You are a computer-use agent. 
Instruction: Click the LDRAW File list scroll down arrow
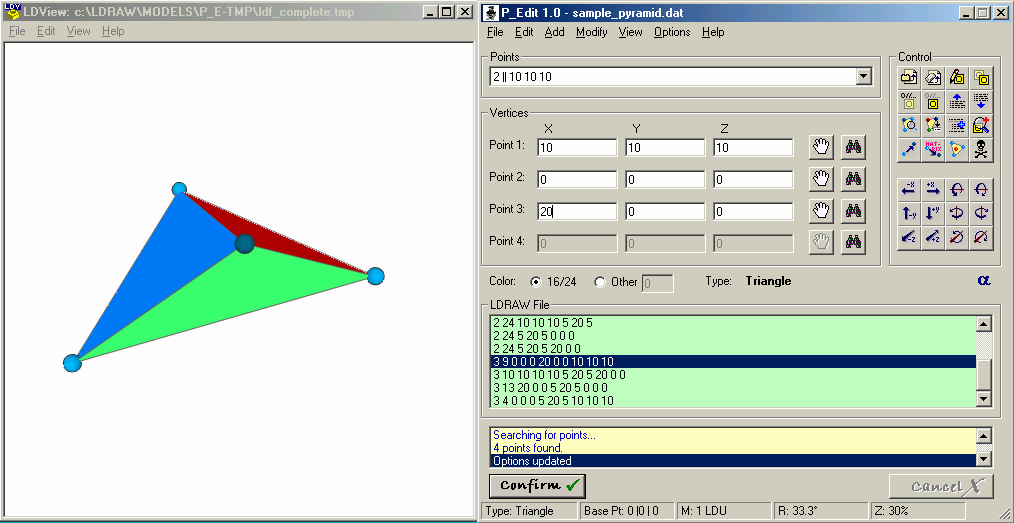[x=983, y=399]
